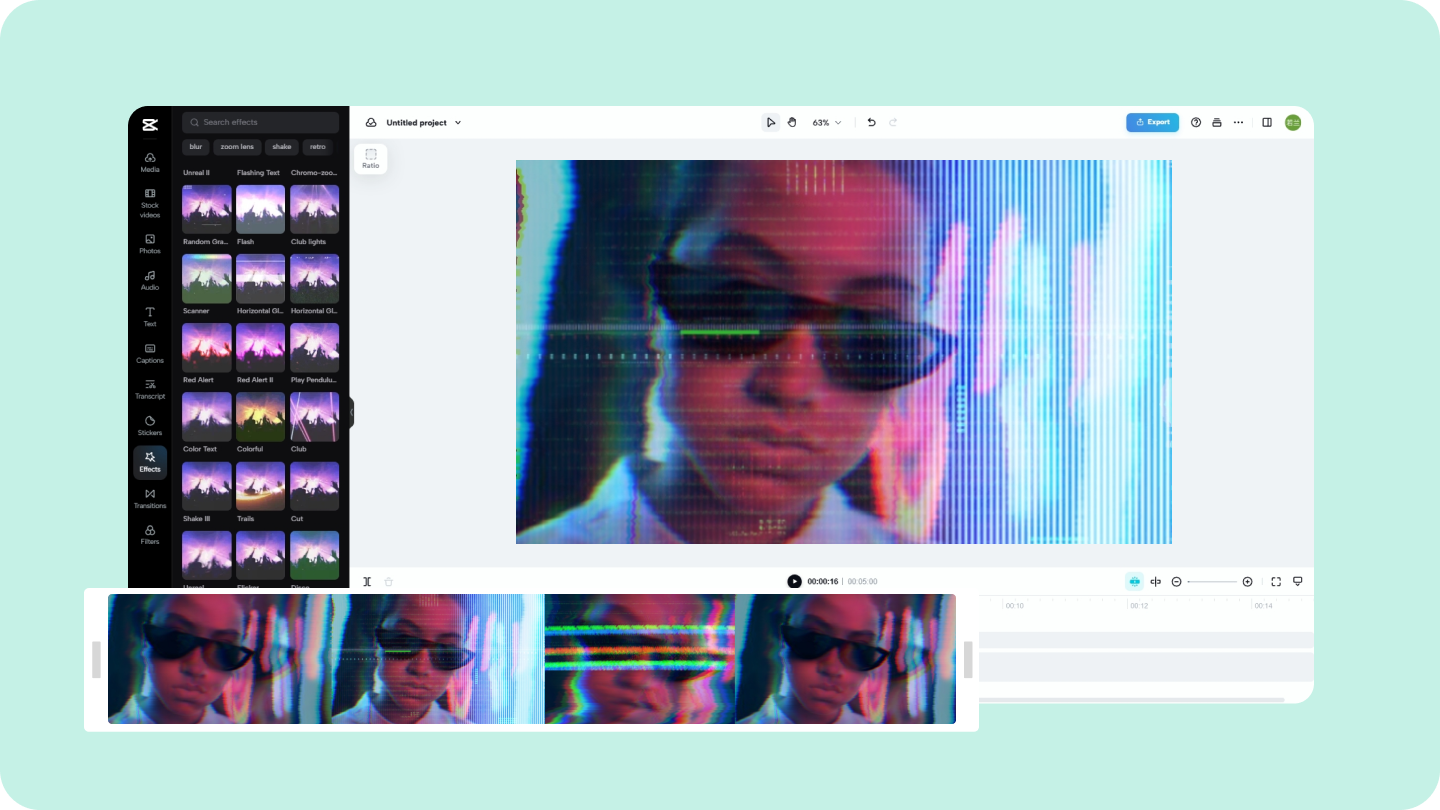Open the Captions panel tab
The width and height of the screenshot is (1440, 810).
click(x=149, y=354)
